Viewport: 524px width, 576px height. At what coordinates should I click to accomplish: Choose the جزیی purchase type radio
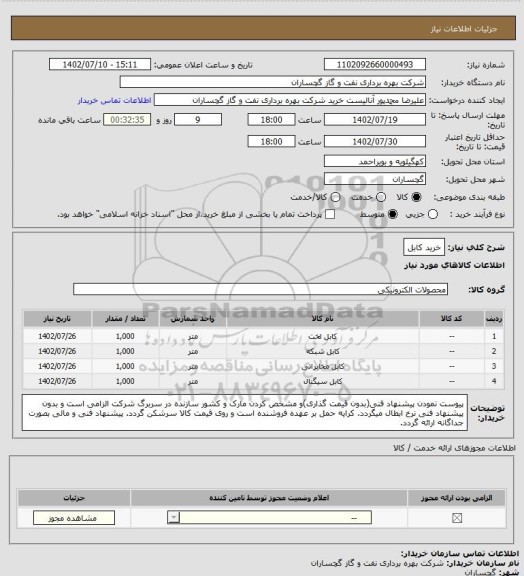433,214
